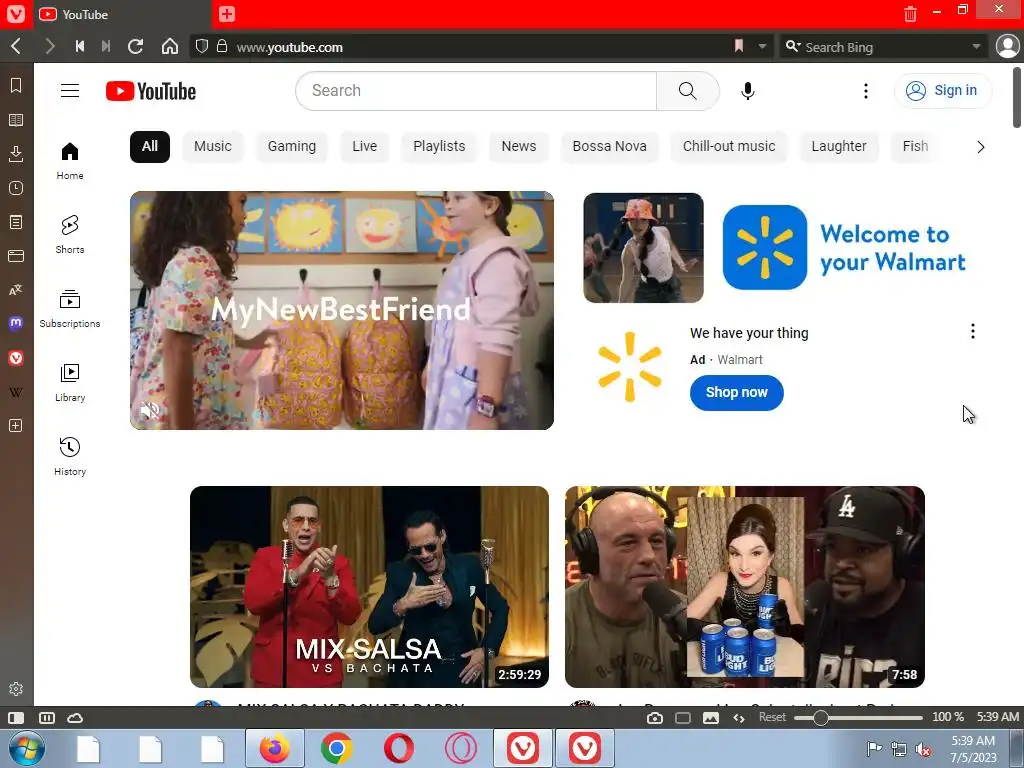The height and width of the screenshot is (768, 1024).
Task: Add a new web panel
Action: click(x=16, y=426)
